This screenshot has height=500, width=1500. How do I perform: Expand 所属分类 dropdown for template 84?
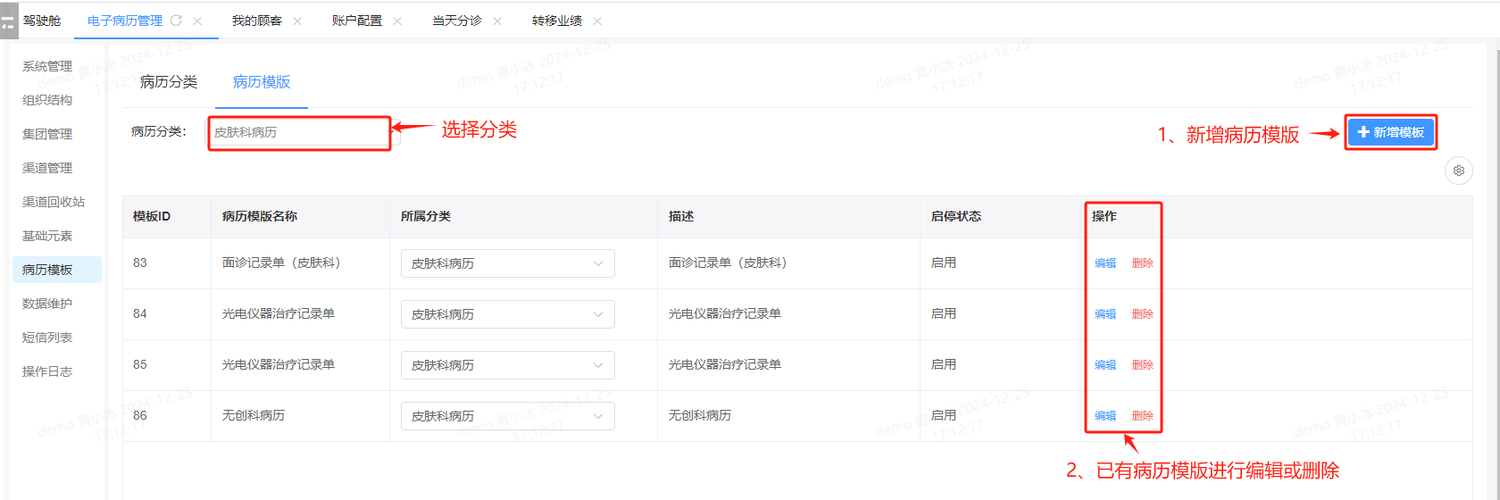coord(507,314)
